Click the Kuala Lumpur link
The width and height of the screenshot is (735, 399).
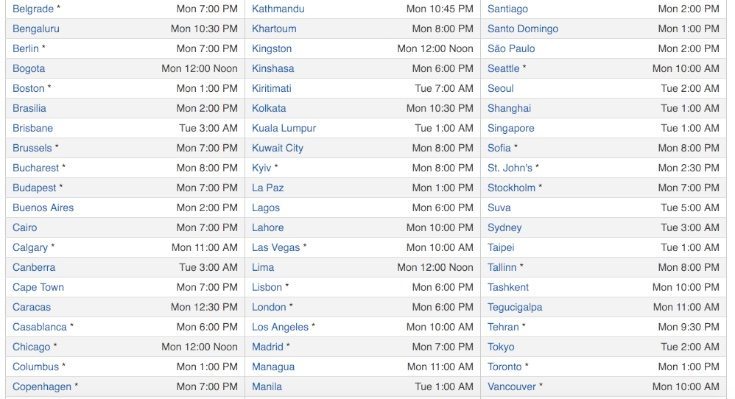pos(284,128)
